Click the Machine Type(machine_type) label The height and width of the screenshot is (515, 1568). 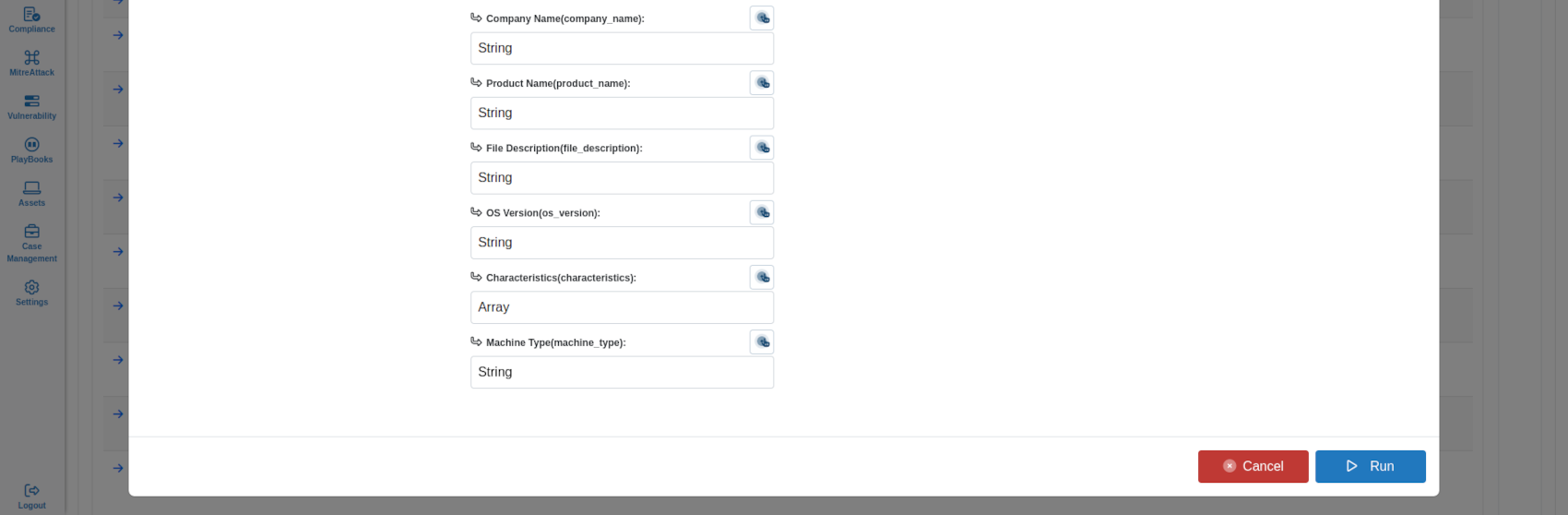(556, 342)
